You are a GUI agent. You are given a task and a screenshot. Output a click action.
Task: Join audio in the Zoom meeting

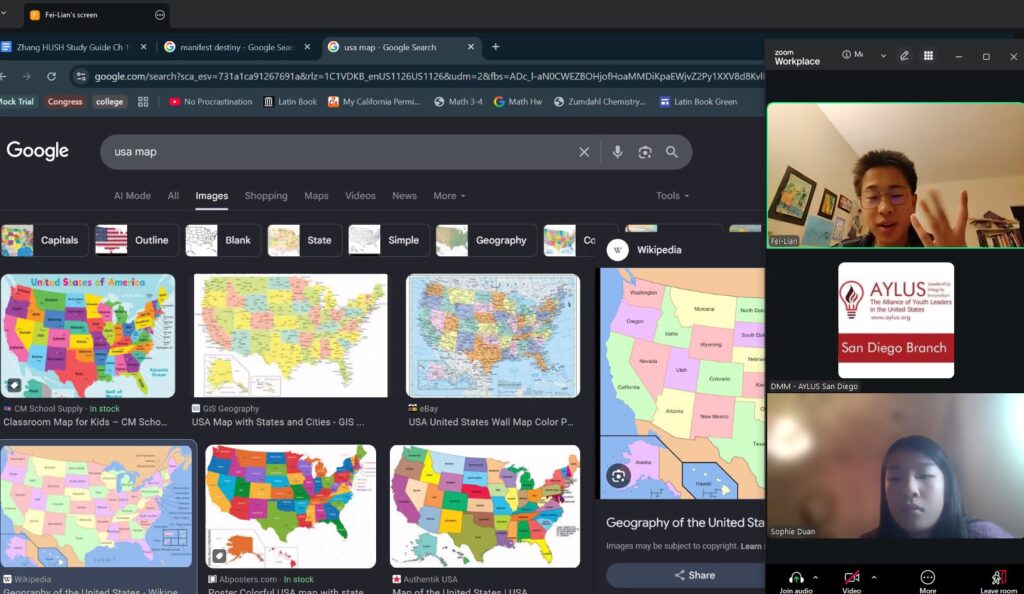click(796, 578)
